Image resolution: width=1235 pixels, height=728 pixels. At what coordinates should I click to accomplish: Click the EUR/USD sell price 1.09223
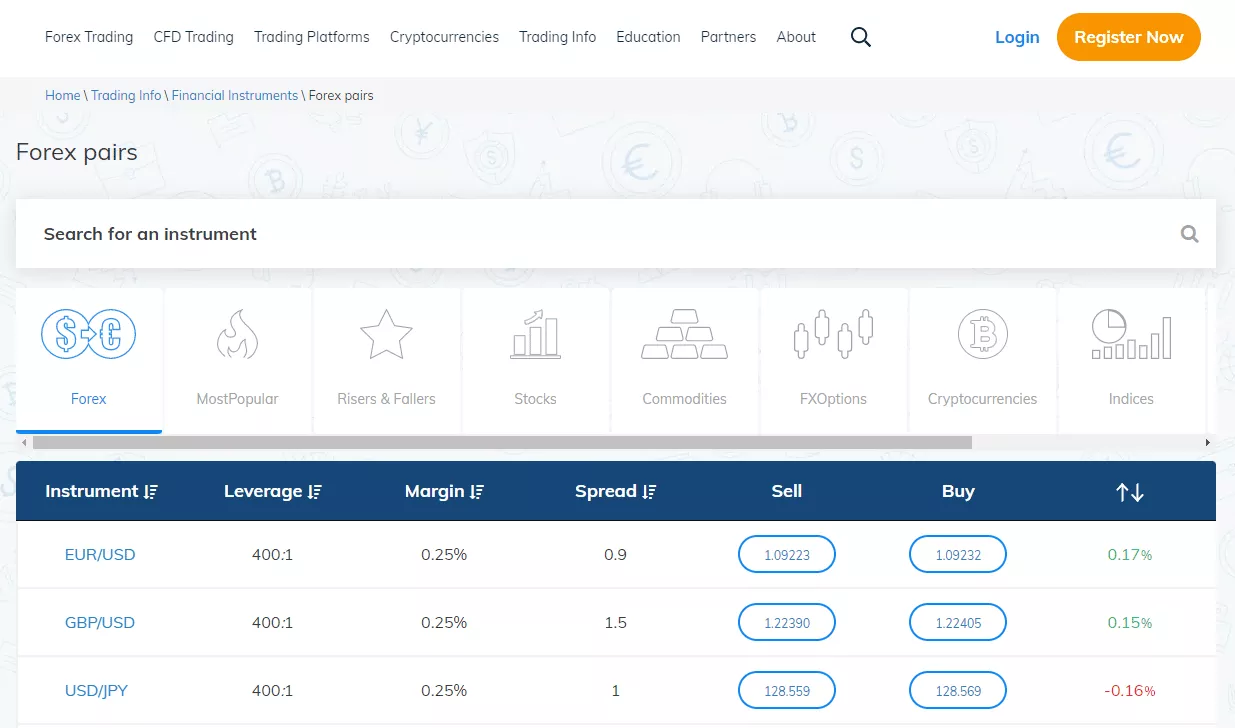coord(786,554)
